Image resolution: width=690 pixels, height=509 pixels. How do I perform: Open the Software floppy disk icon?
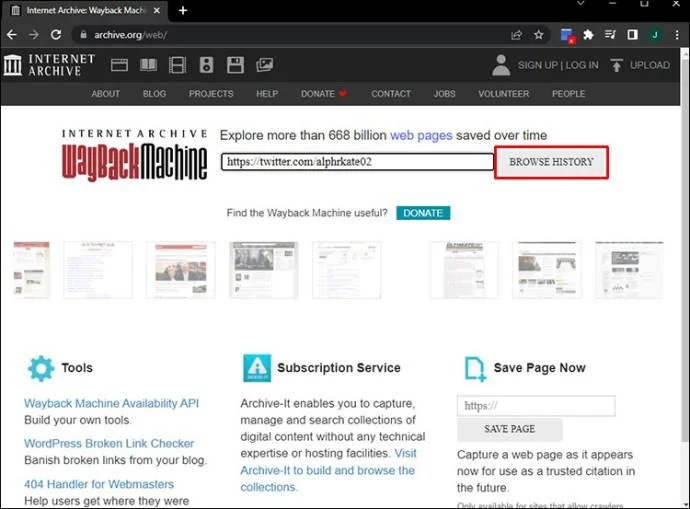(x=235, y=65)
